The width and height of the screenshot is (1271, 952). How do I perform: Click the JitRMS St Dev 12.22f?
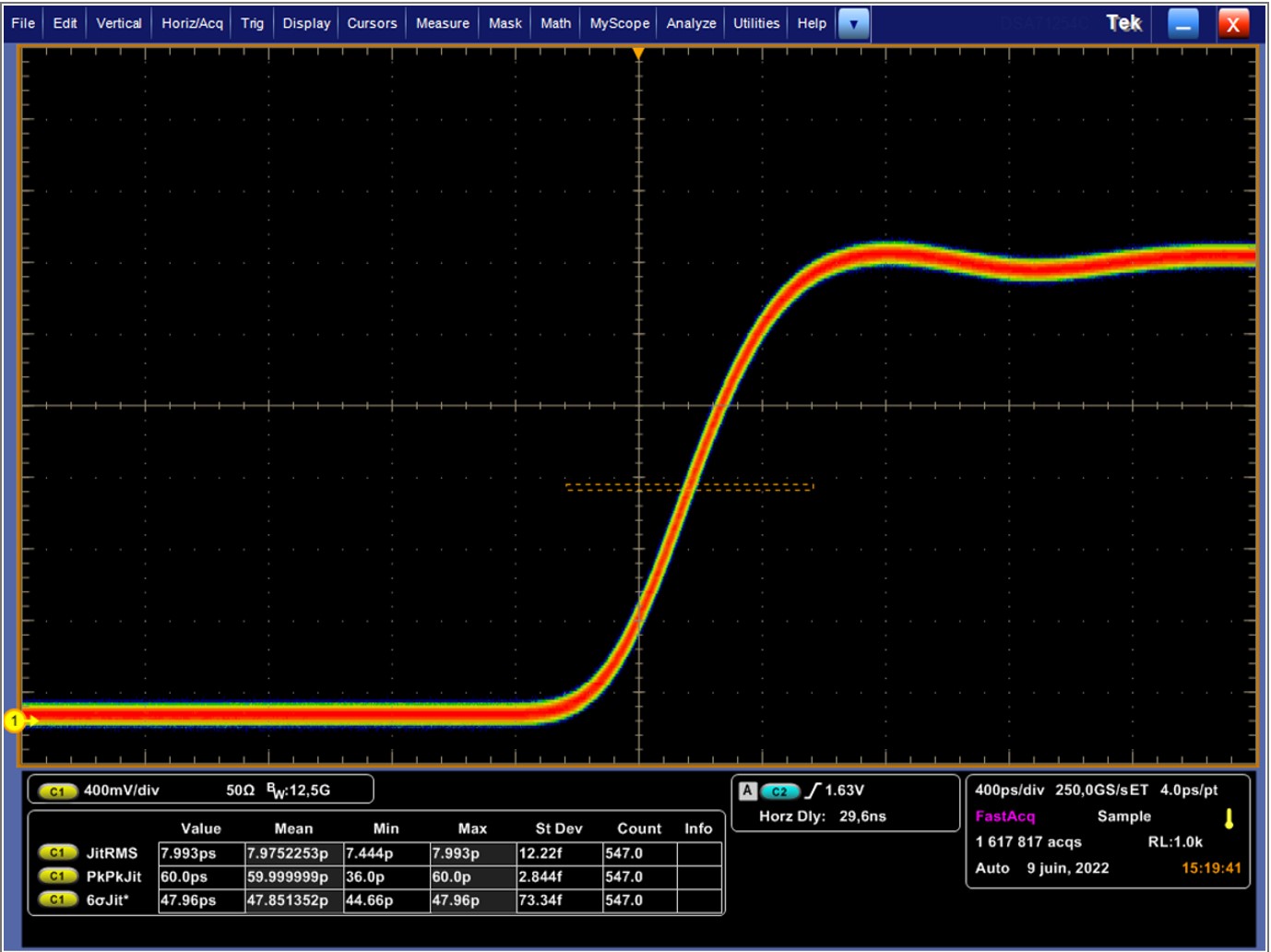click(559, 853)
